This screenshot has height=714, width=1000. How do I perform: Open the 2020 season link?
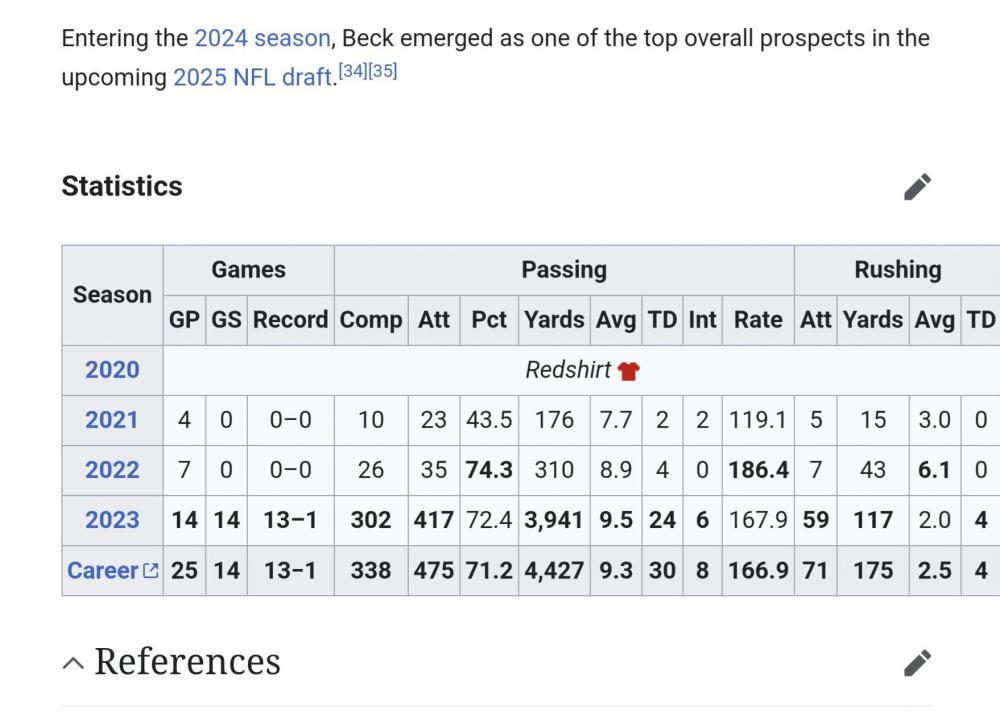[112, 370]
